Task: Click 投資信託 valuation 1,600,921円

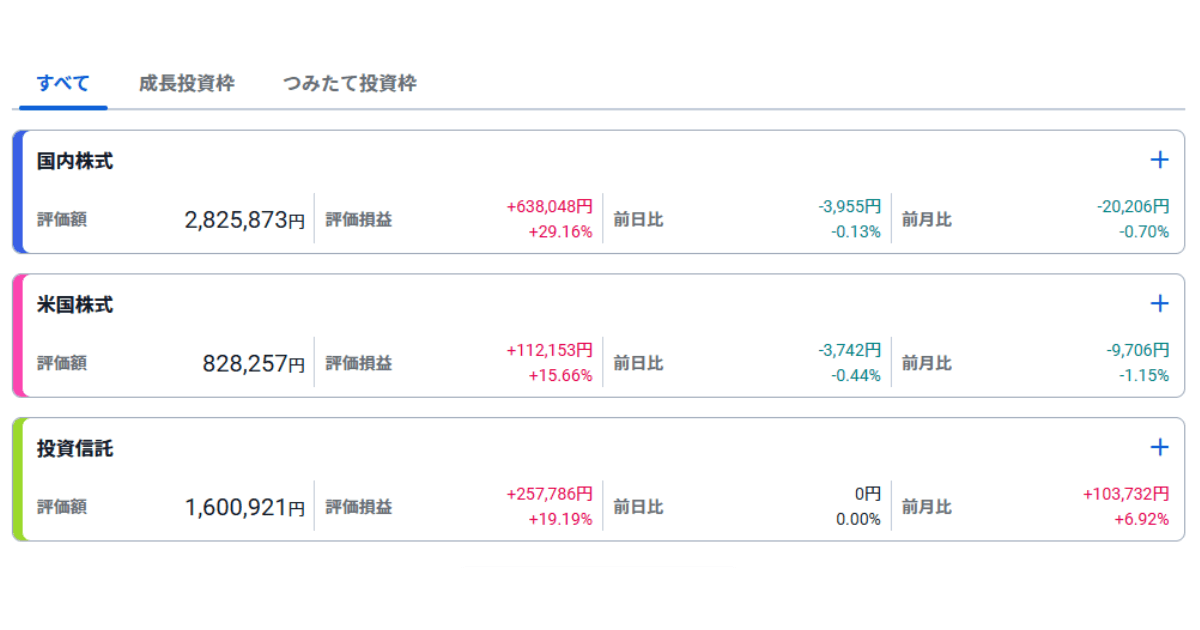Action: point(244,508)
